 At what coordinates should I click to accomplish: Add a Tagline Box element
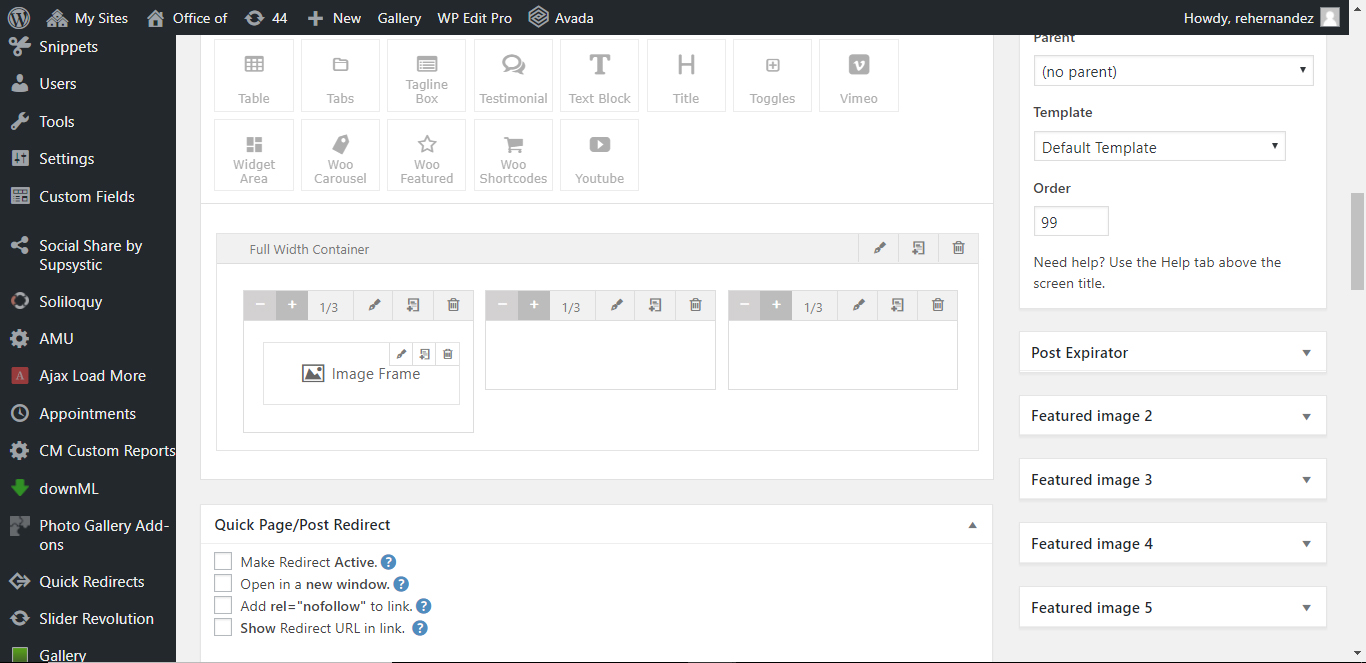pos(427,75)
